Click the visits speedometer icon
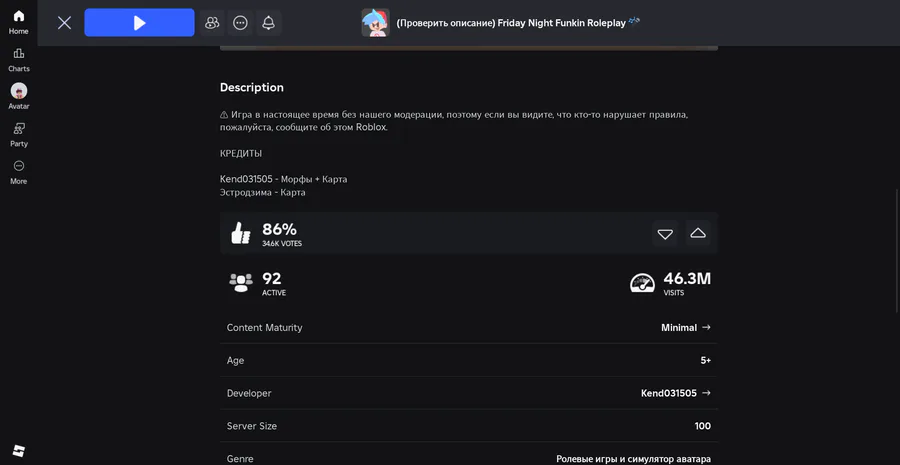Image resolution: width=900 pixels, height=465 pixels. (x=642, y=283)
